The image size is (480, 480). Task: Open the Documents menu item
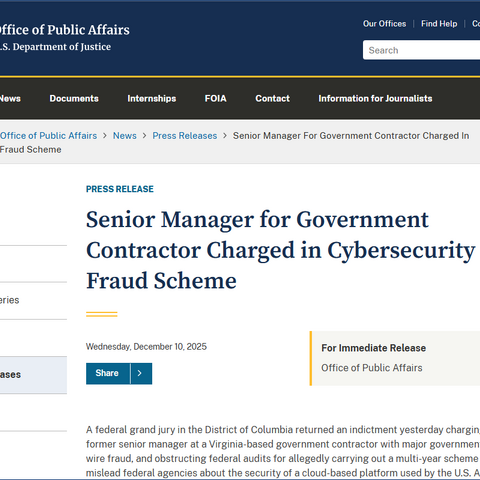click(74, 98)
